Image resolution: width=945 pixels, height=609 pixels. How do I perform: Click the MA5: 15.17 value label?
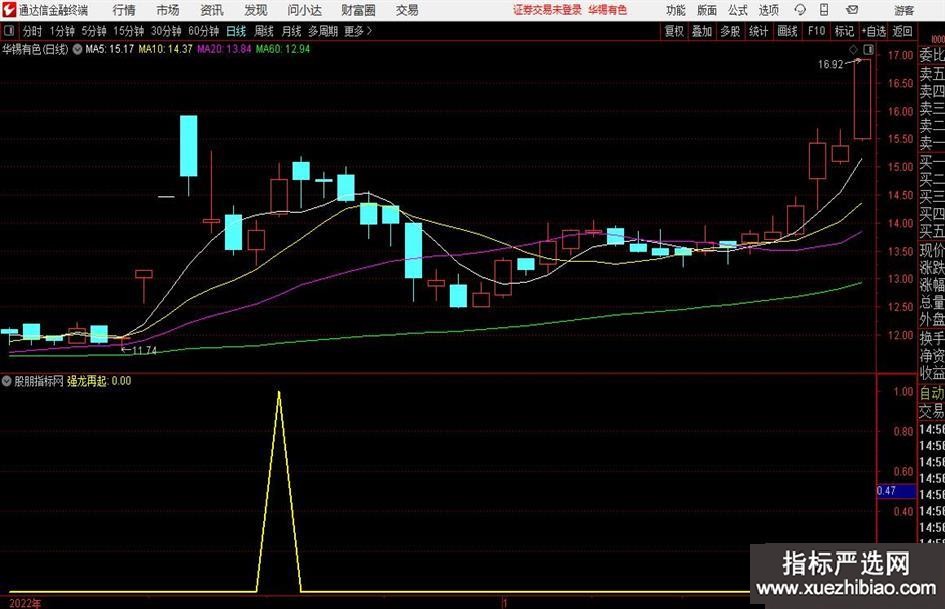[x=110, y=49]
